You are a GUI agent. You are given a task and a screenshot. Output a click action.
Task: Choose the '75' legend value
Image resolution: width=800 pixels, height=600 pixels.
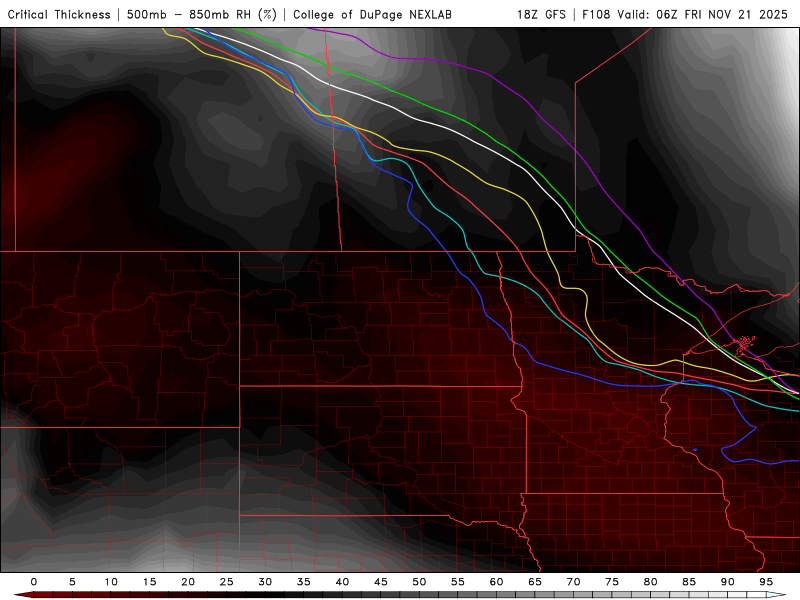pos(612,582)
